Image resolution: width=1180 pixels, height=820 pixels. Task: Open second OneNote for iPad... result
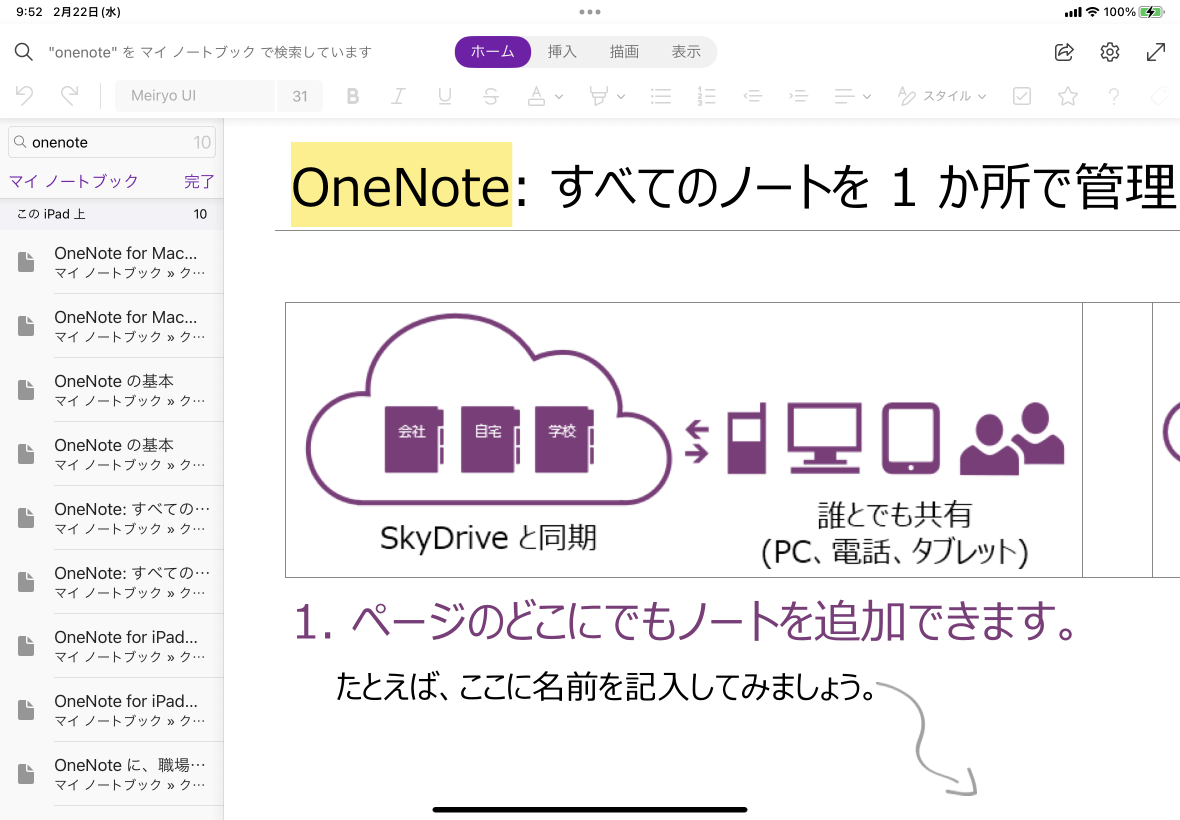112,709
